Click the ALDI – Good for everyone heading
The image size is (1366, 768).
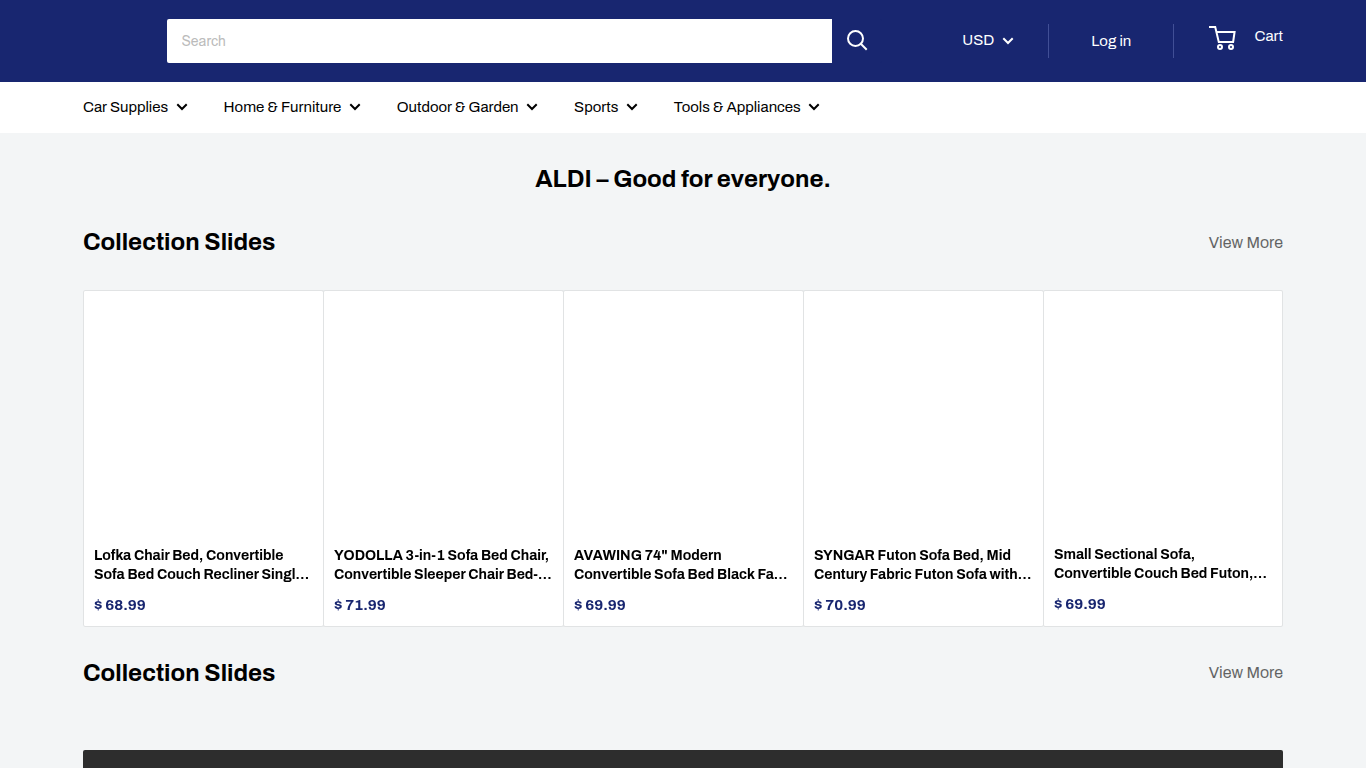pyautogui.click(x=683, y=179)
